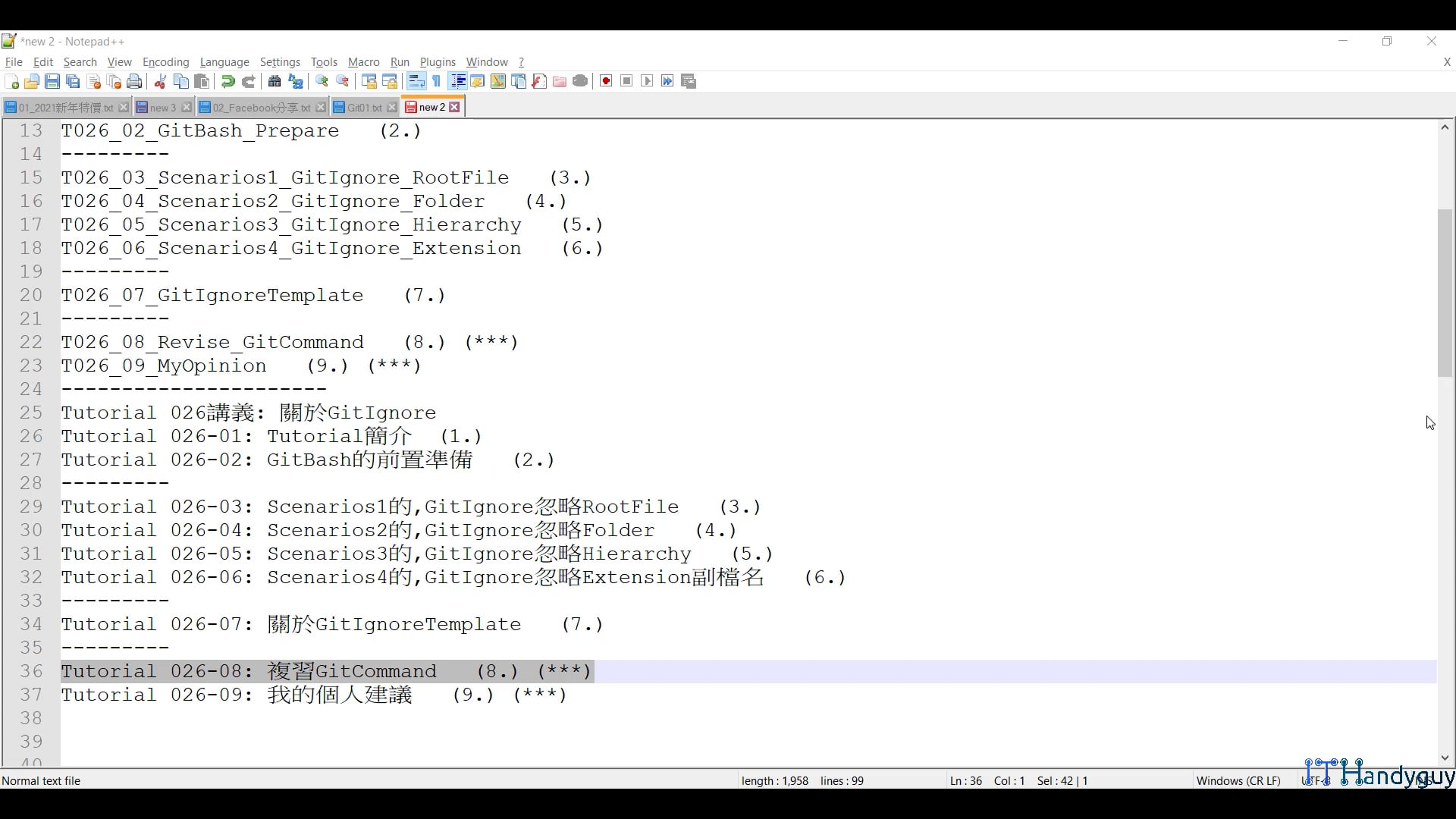
Task: Click the Windows (CR LF) status indicator
Action: pyautogui.click(x=1238, y=780)
